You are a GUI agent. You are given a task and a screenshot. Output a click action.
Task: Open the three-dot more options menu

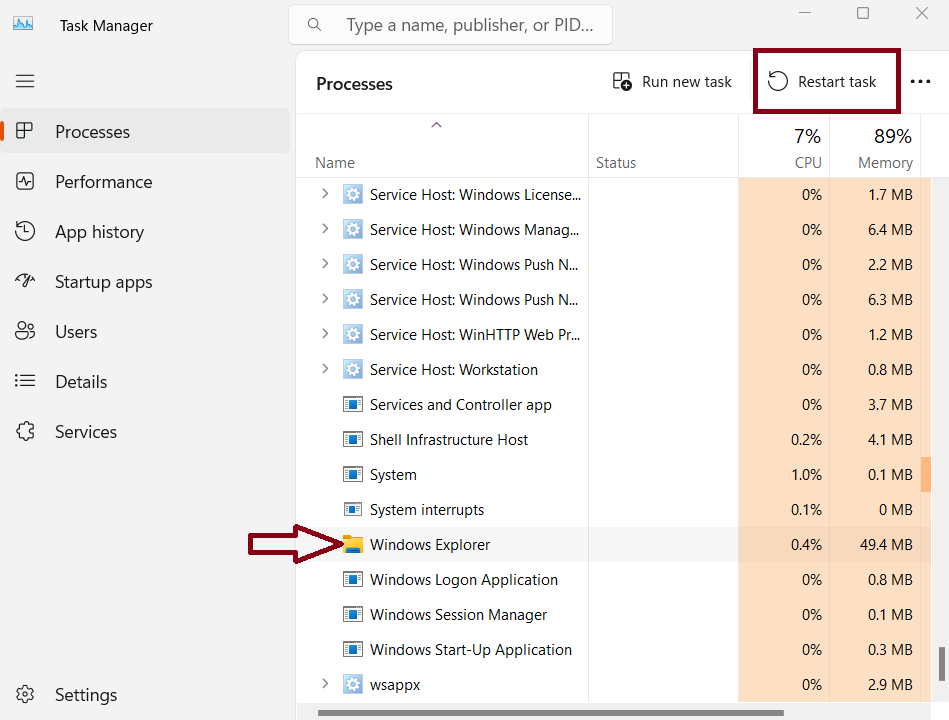point(920,82)
